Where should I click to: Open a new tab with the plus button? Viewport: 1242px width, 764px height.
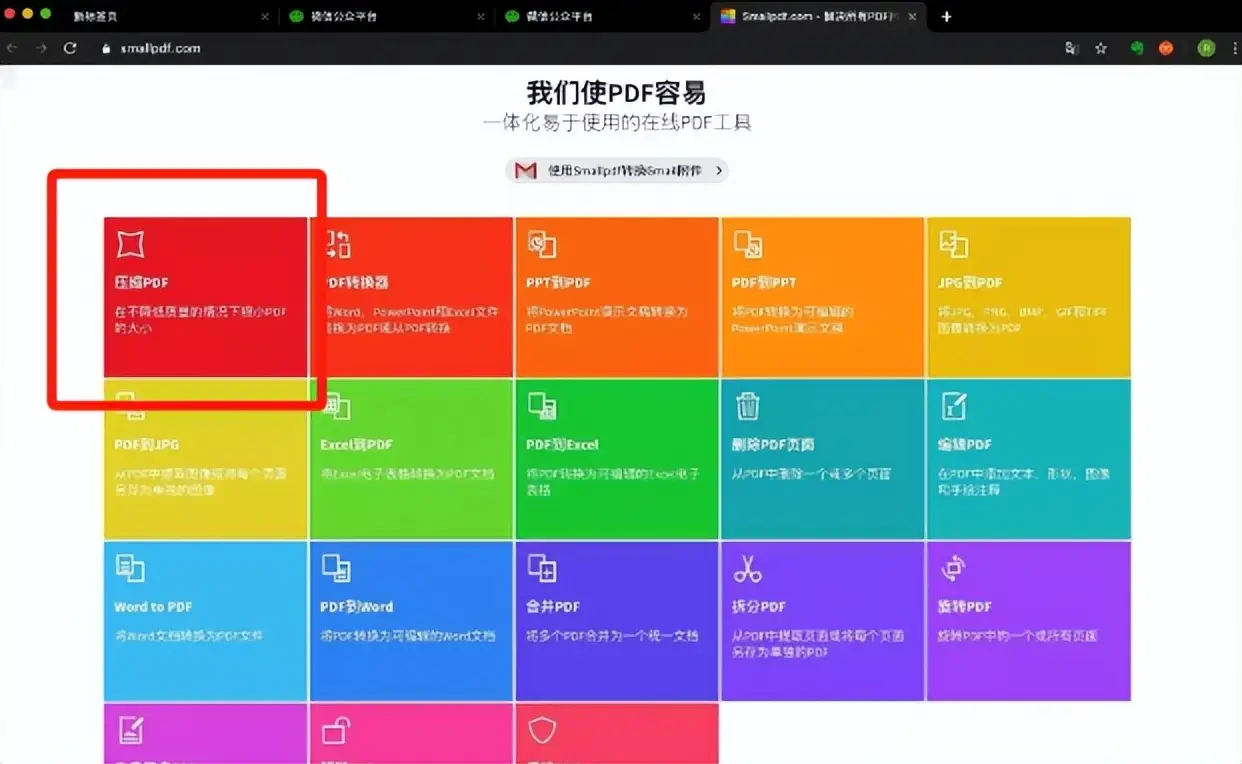point(946,16)
